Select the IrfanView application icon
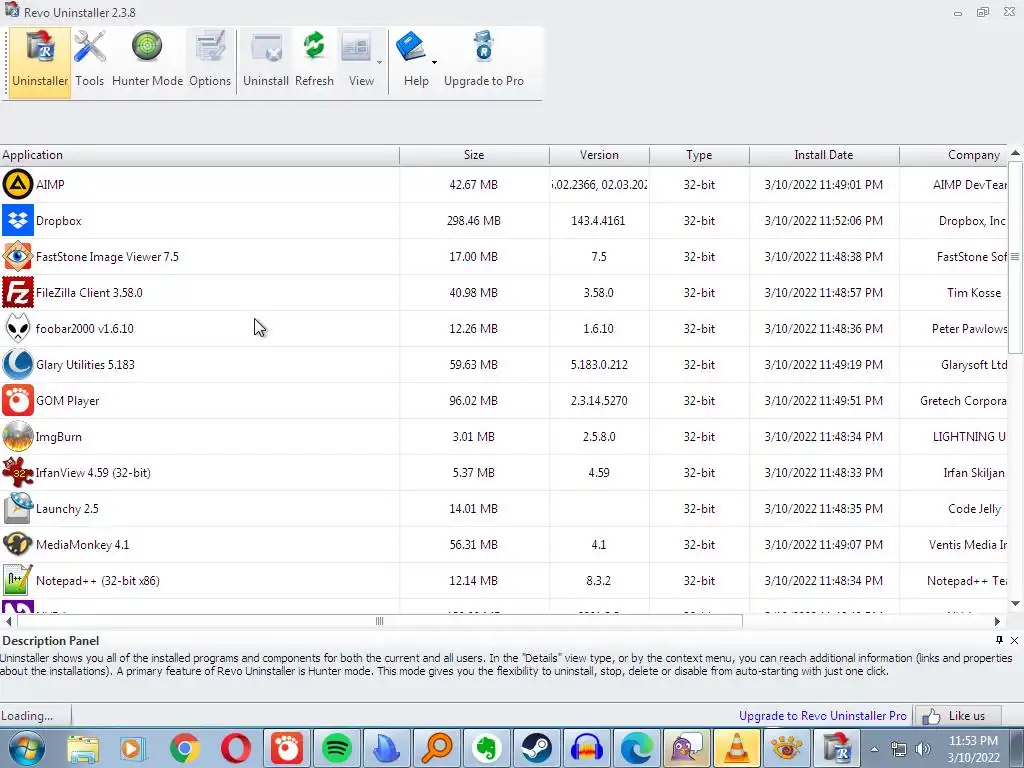The width and height of the screenshot is (1024, 768). 18,472
